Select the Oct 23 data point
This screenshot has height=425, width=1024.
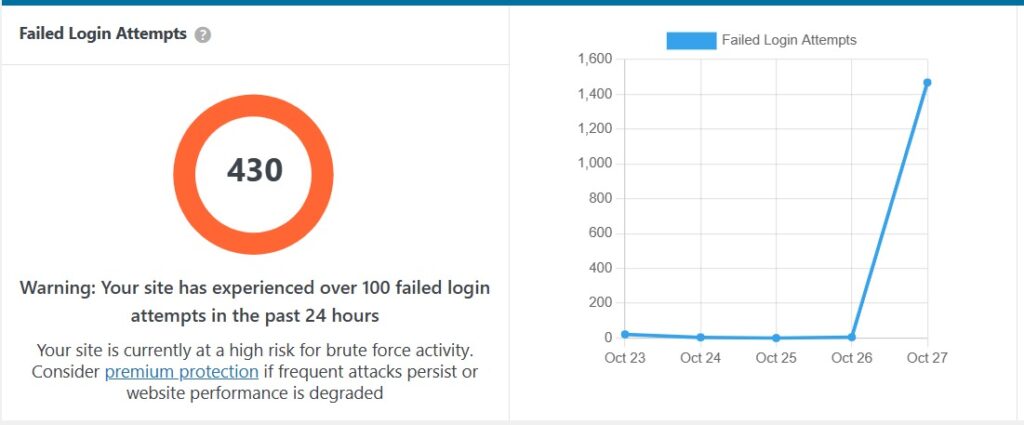pyautogui.click(x=625, y=334)
